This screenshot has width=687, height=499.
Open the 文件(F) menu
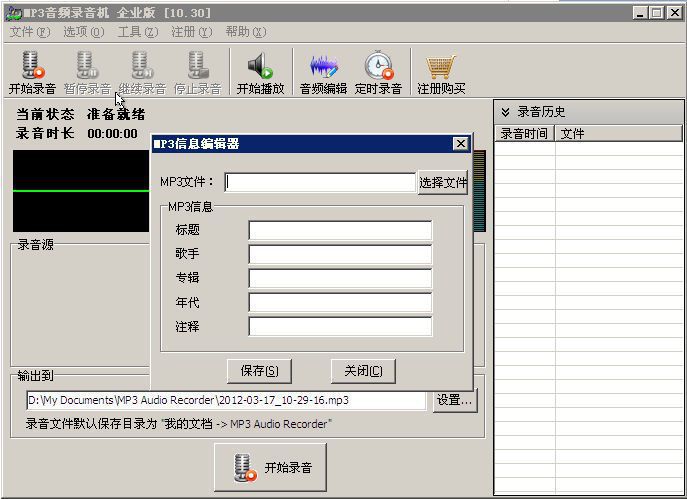(x=30, y=32)
